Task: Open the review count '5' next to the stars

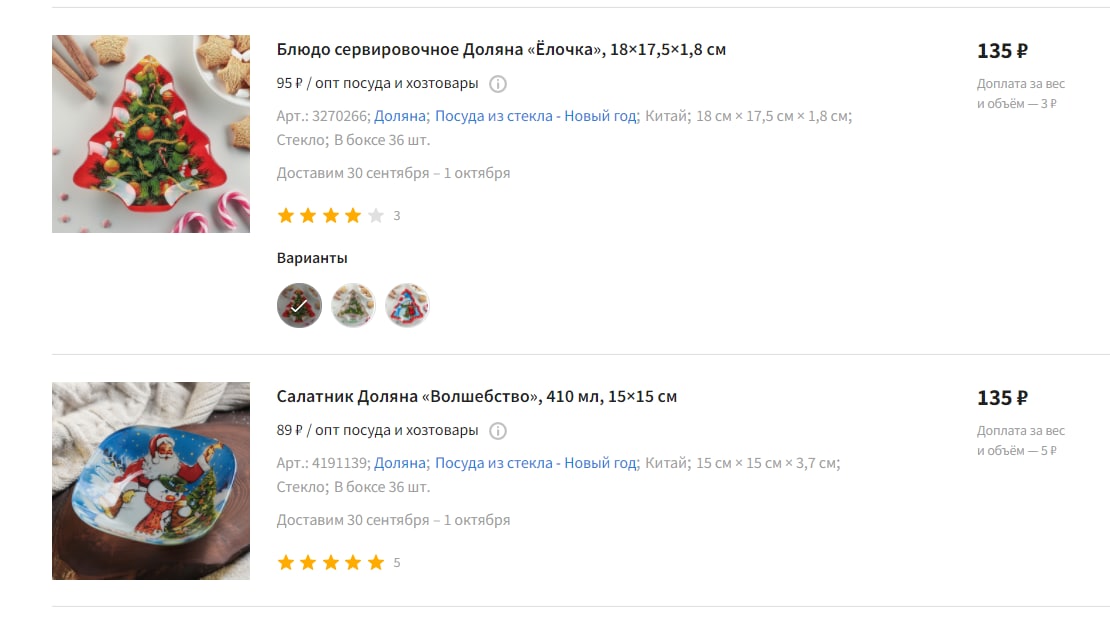Action: point(396,563)
